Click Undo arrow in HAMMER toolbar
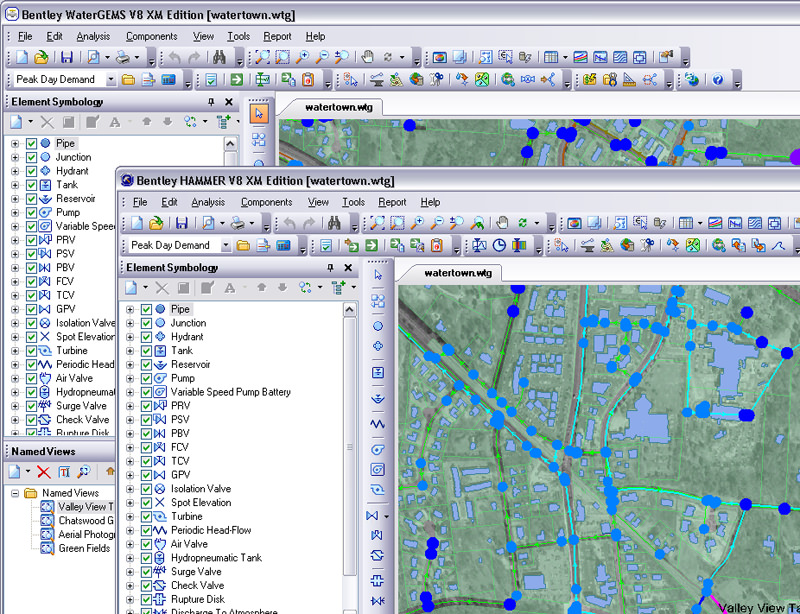This screenshot has width=800, height=614. [x=289, y=223]
